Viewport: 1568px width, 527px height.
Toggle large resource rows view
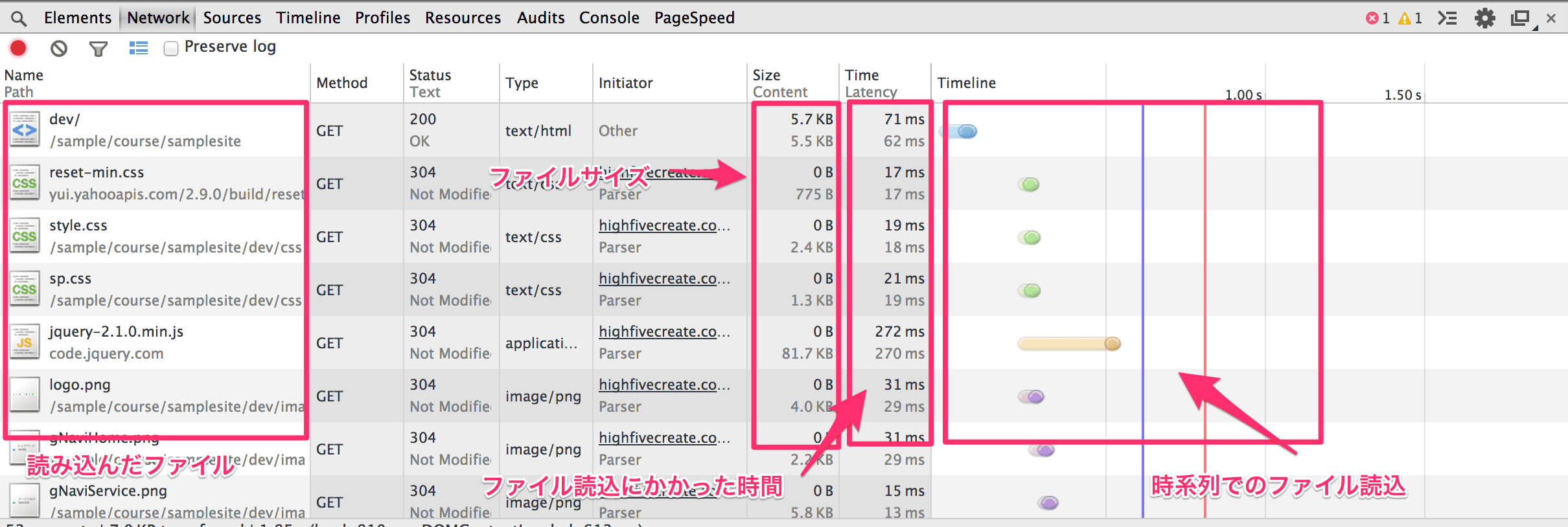click(139, 48)
